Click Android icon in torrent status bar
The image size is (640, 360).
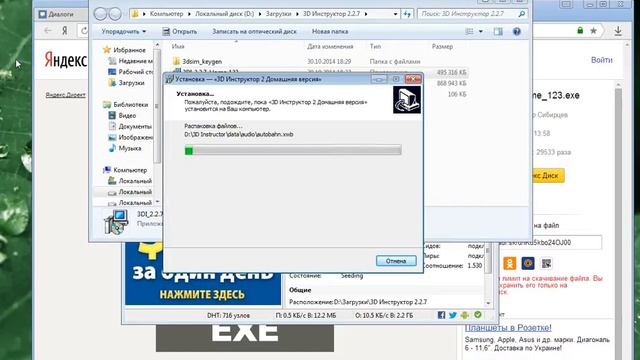(x=464, y=315)
